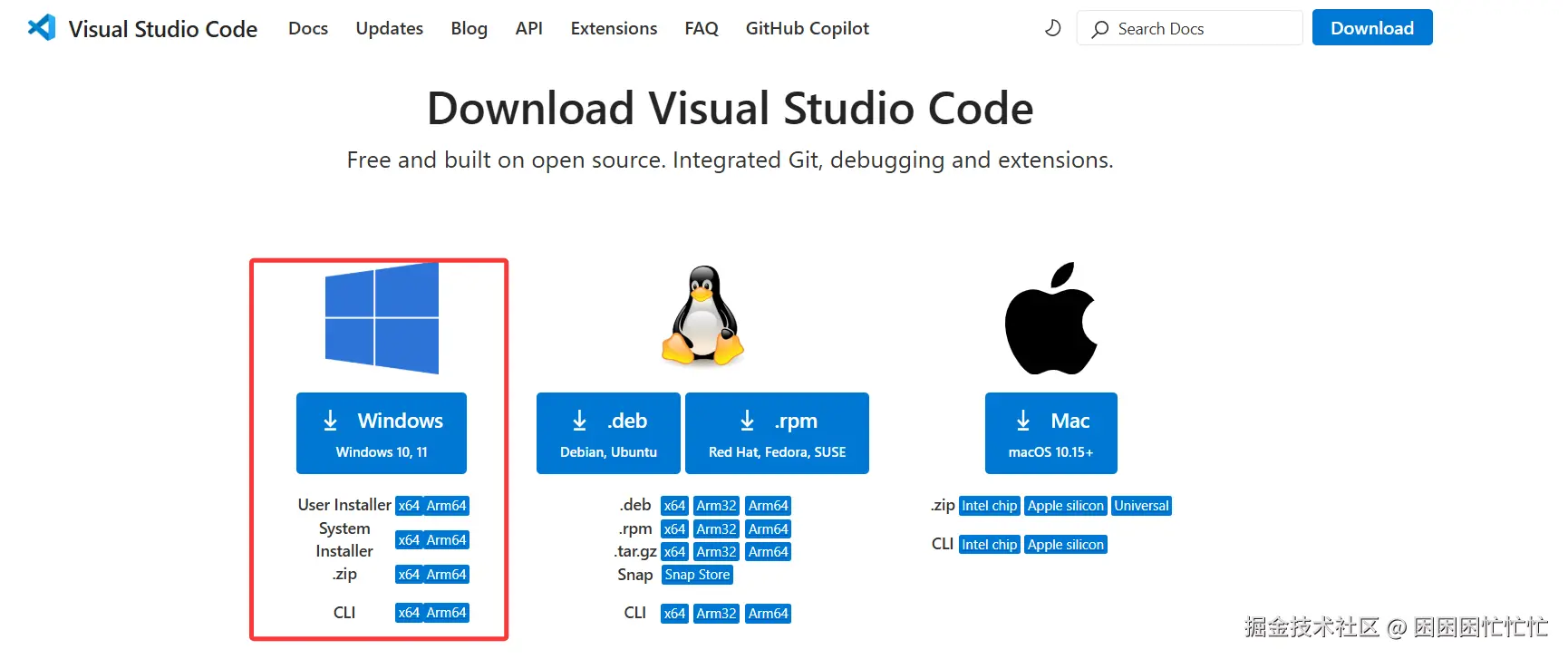Click the Linux penguin logo
Screen dimensions: 1568x659
pyautogui.click(x=703, y=315)
